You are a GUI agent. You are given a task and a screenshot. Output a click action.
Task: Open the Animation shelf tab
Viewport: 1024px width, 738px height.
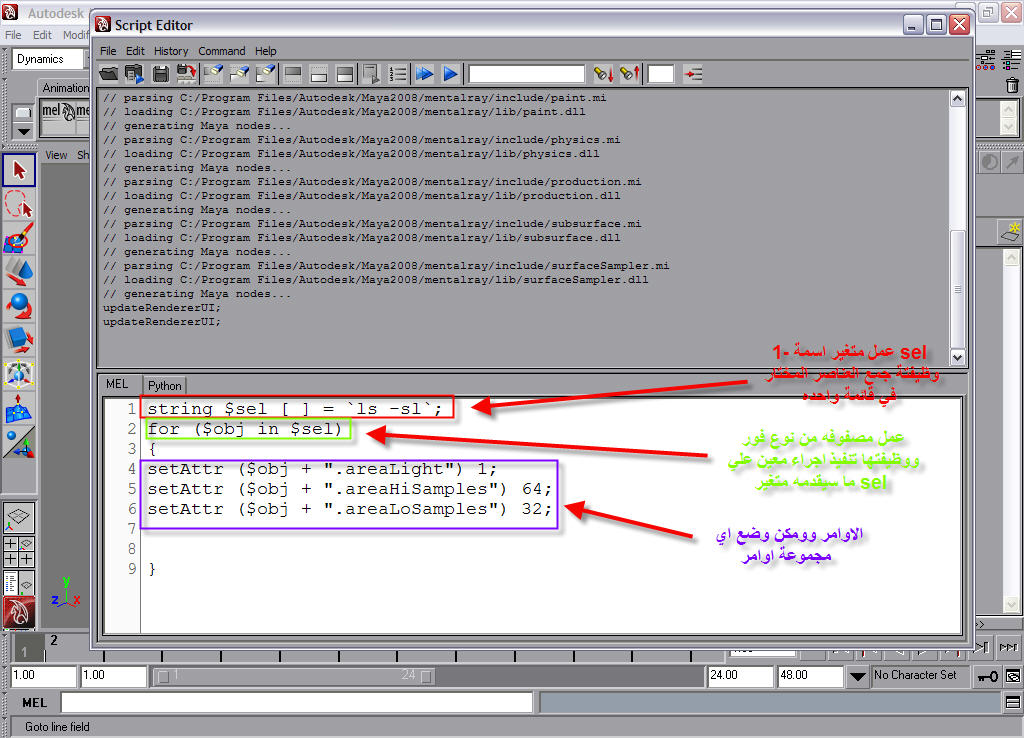pos(65,88)
